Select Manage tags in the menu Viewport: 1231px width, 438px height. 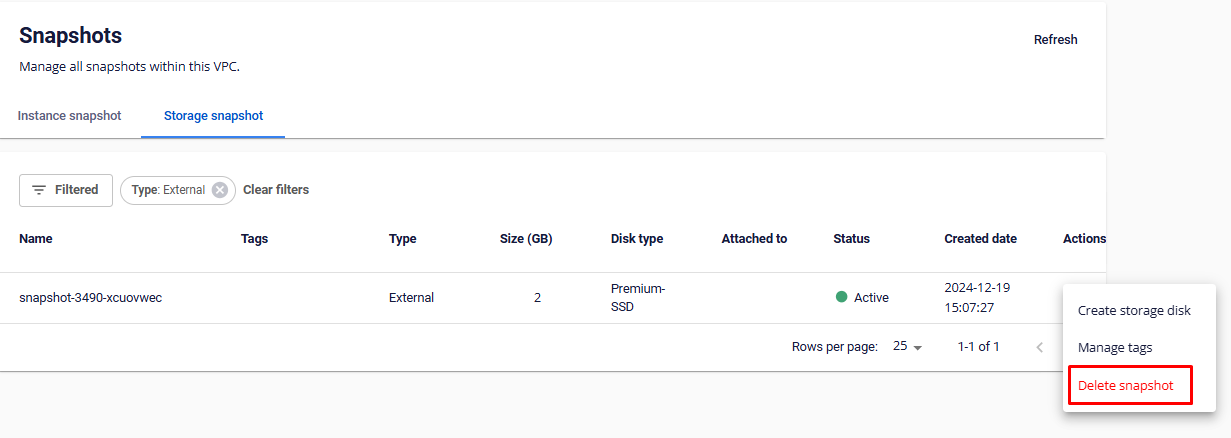(1115, 348)
